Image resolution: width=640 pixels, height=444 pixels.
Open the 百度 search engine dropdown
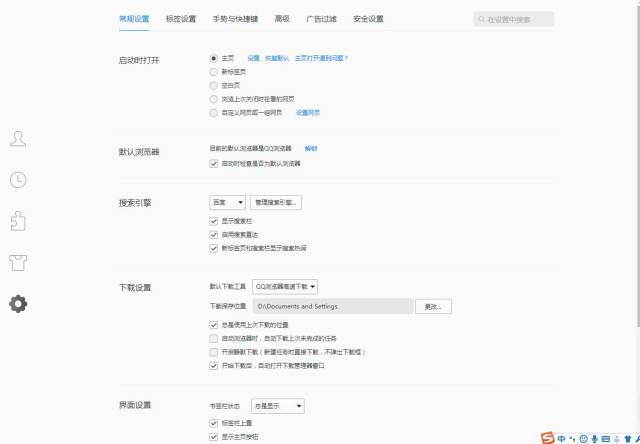[x=227, y=202]
